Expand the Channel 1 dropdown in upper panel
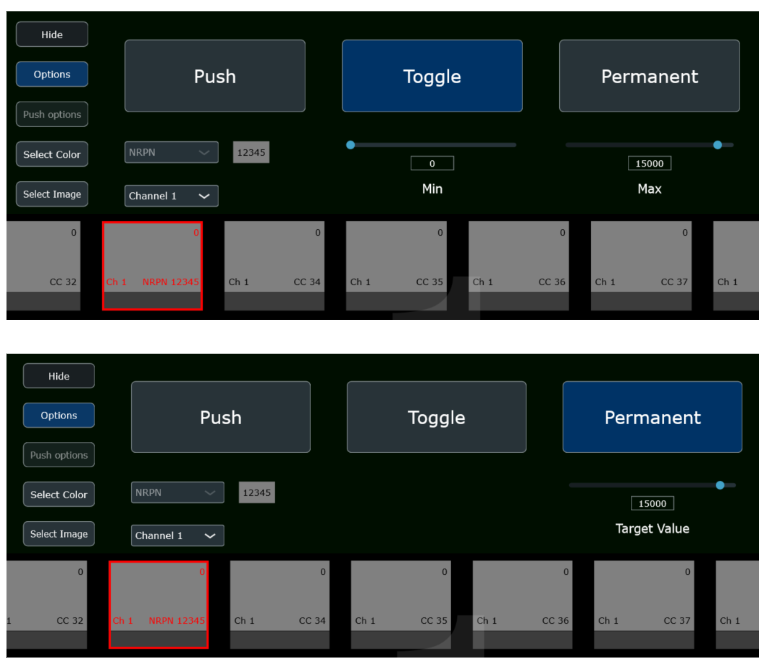763x663 pixels. pos(171,196)
